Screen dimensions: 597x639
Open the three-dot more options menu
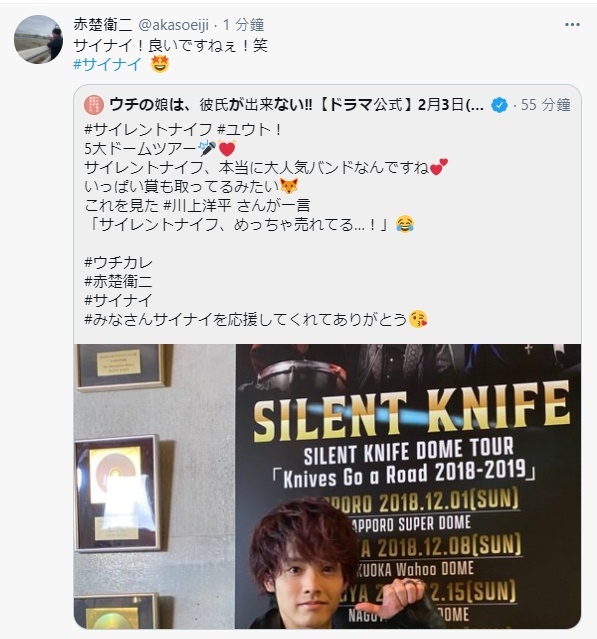pos(572,25)
